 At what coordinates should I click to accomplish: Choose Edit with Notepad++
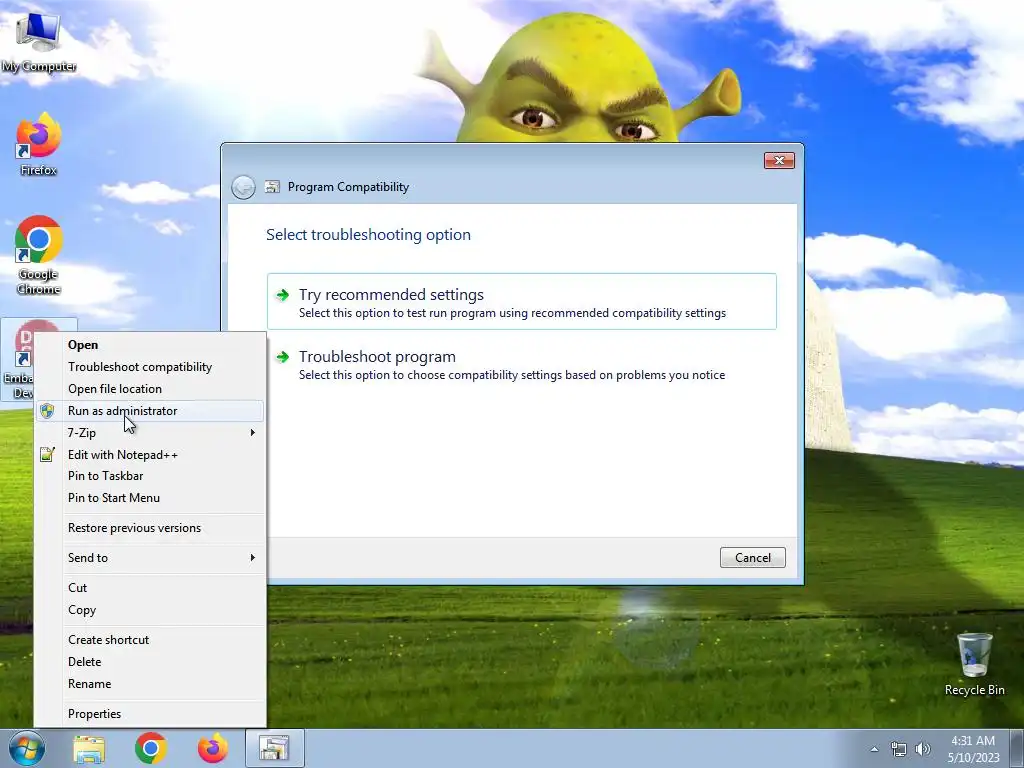(x=150, y=455)
